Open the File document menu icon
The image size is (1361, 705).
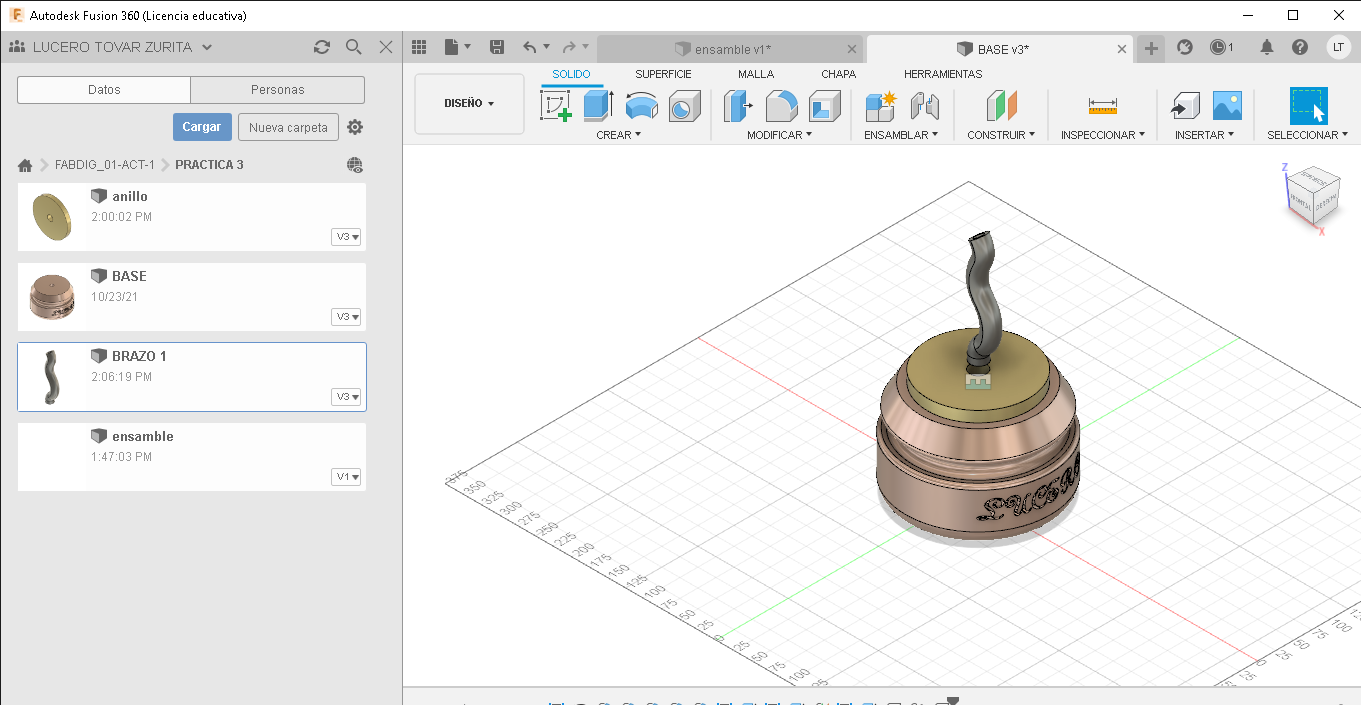point(457,47)
